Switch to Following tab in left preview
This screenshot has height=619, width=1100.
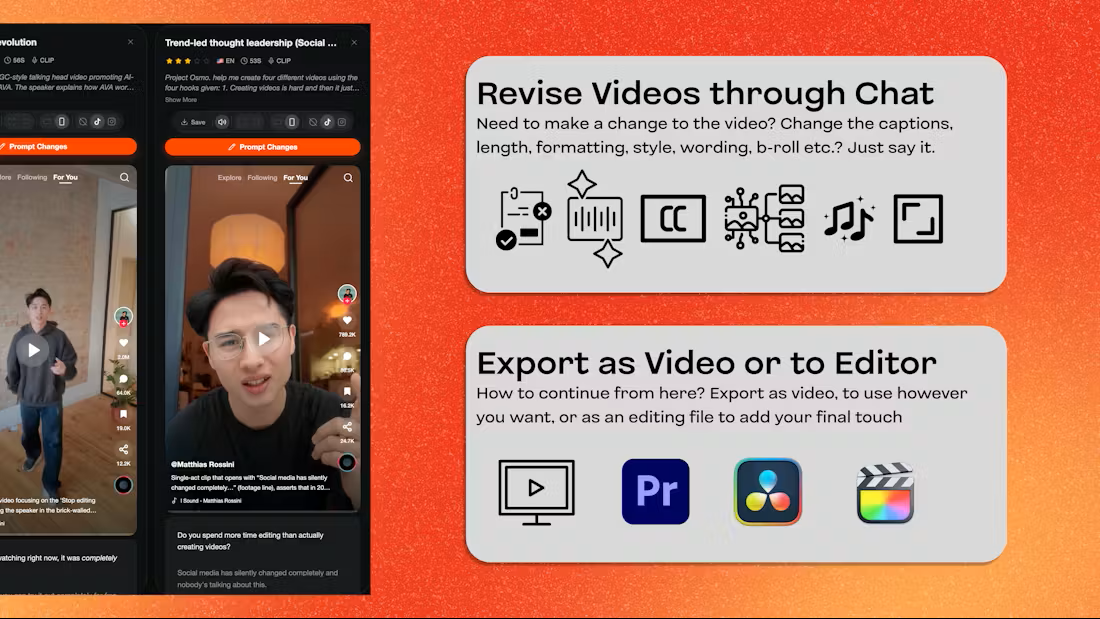[32, 178]
